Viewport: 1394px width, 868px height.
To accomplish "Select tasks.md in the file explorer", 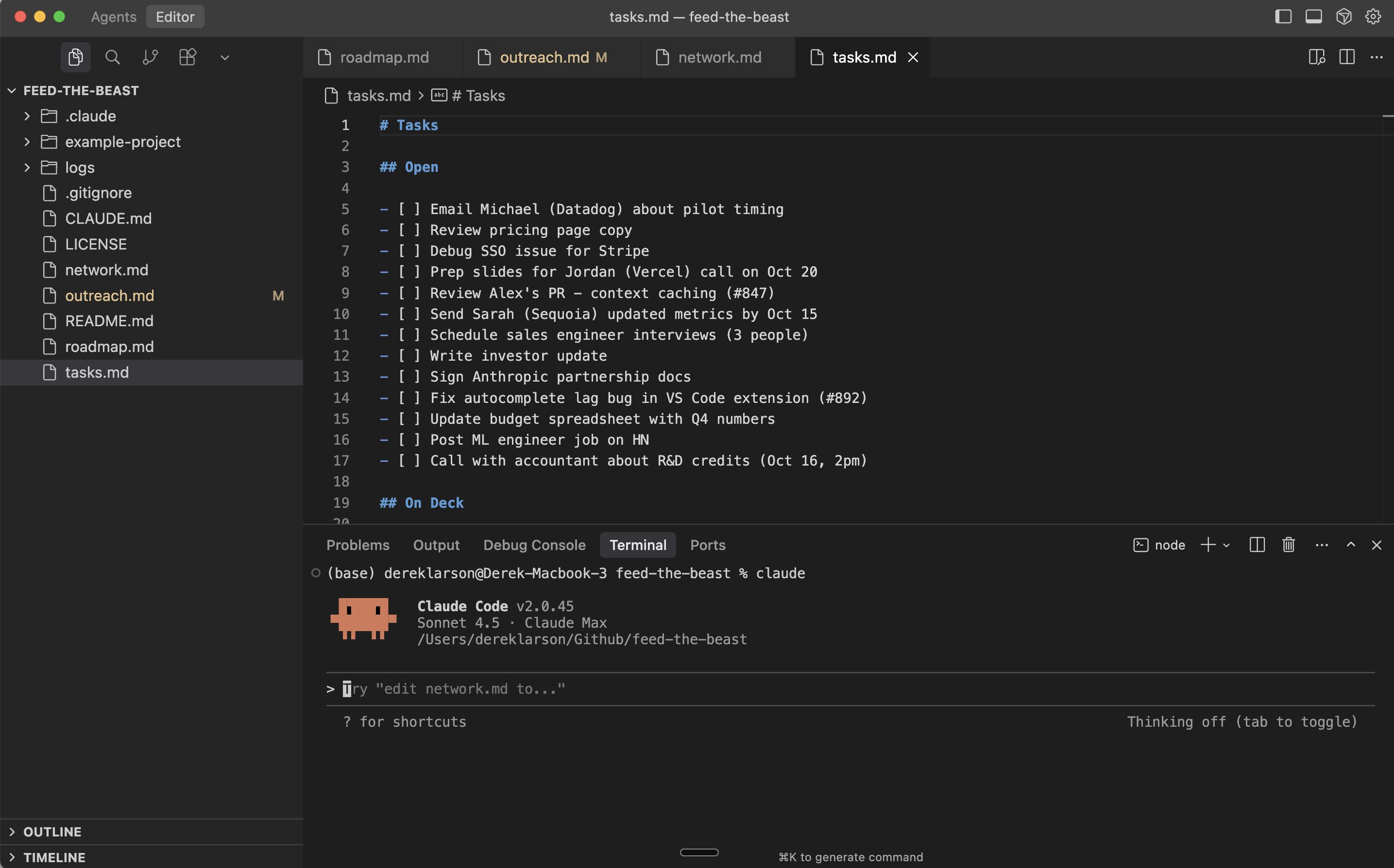I will pyautogui.click(x=97, y=372).
